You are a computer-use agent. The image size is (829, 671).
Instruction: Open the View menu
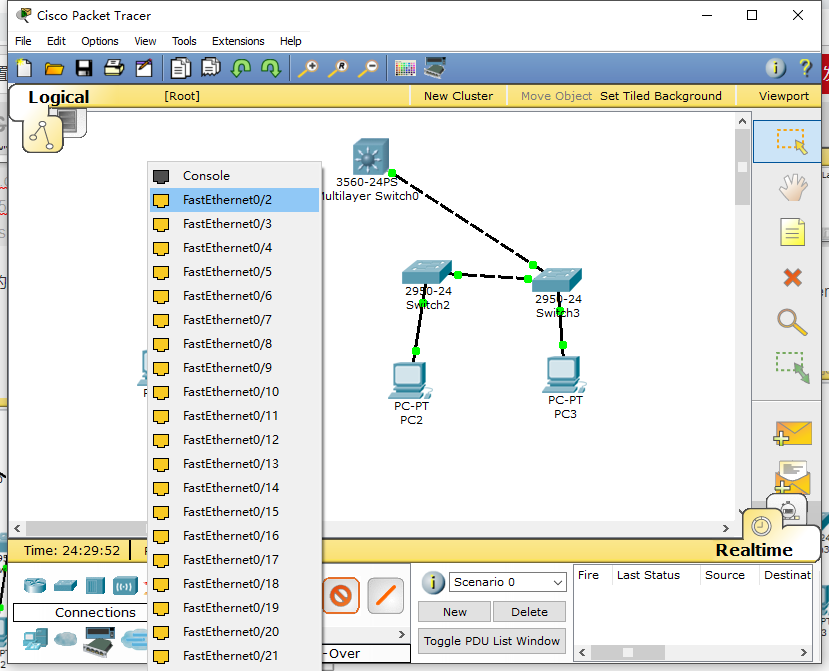(x=145, y=41)
